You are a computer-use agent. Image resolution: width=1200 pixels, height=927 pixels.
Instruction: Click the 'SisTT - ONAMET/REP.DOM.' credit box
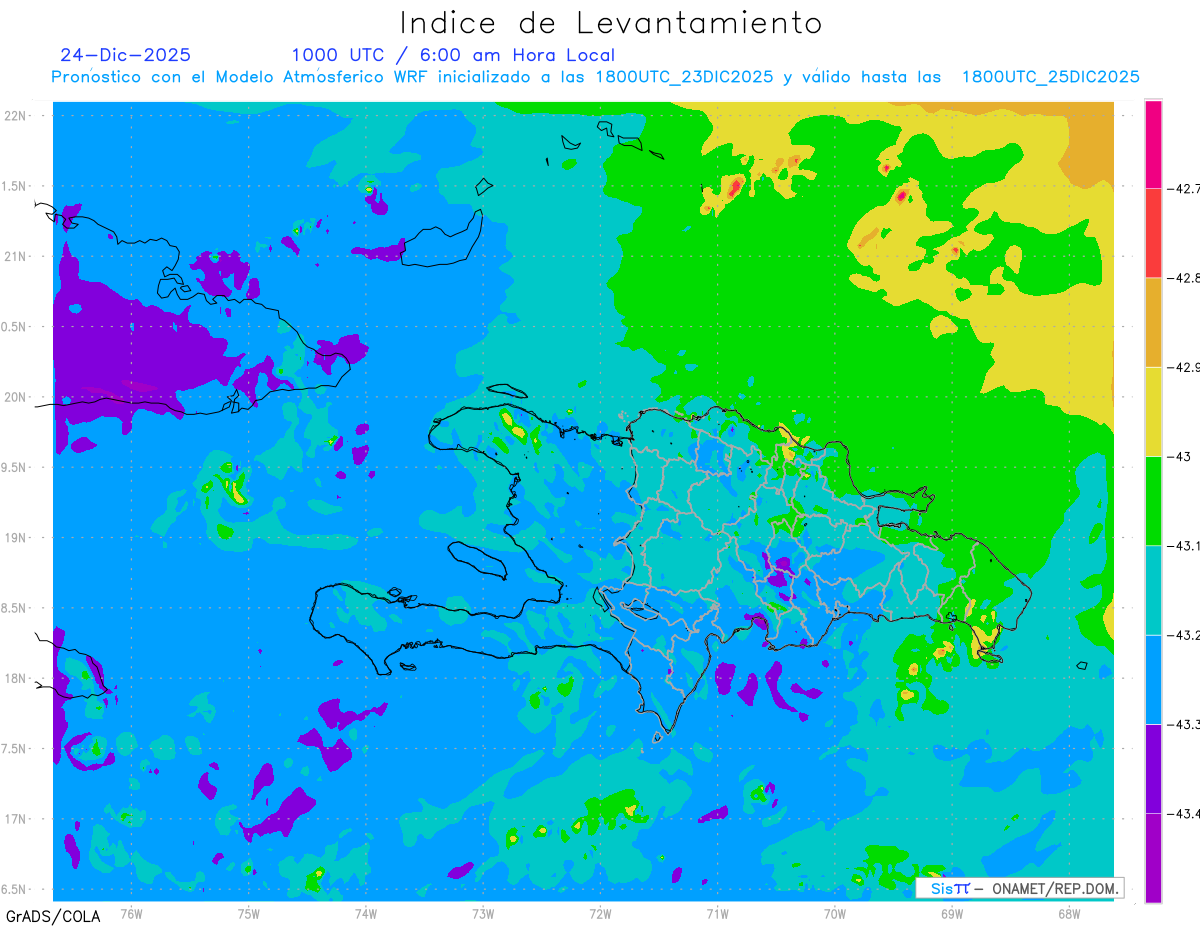(x=1019, y=888)
